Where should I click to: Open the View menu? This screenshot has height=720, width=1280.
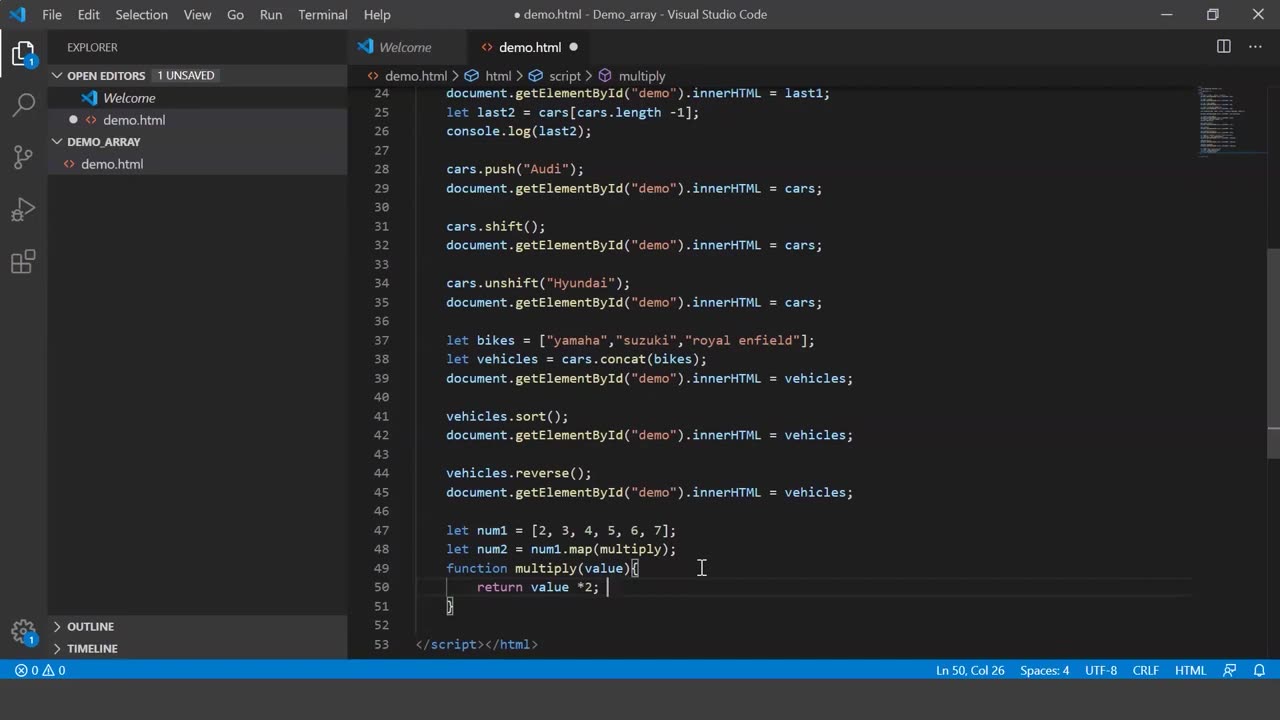tap(198, 15)
